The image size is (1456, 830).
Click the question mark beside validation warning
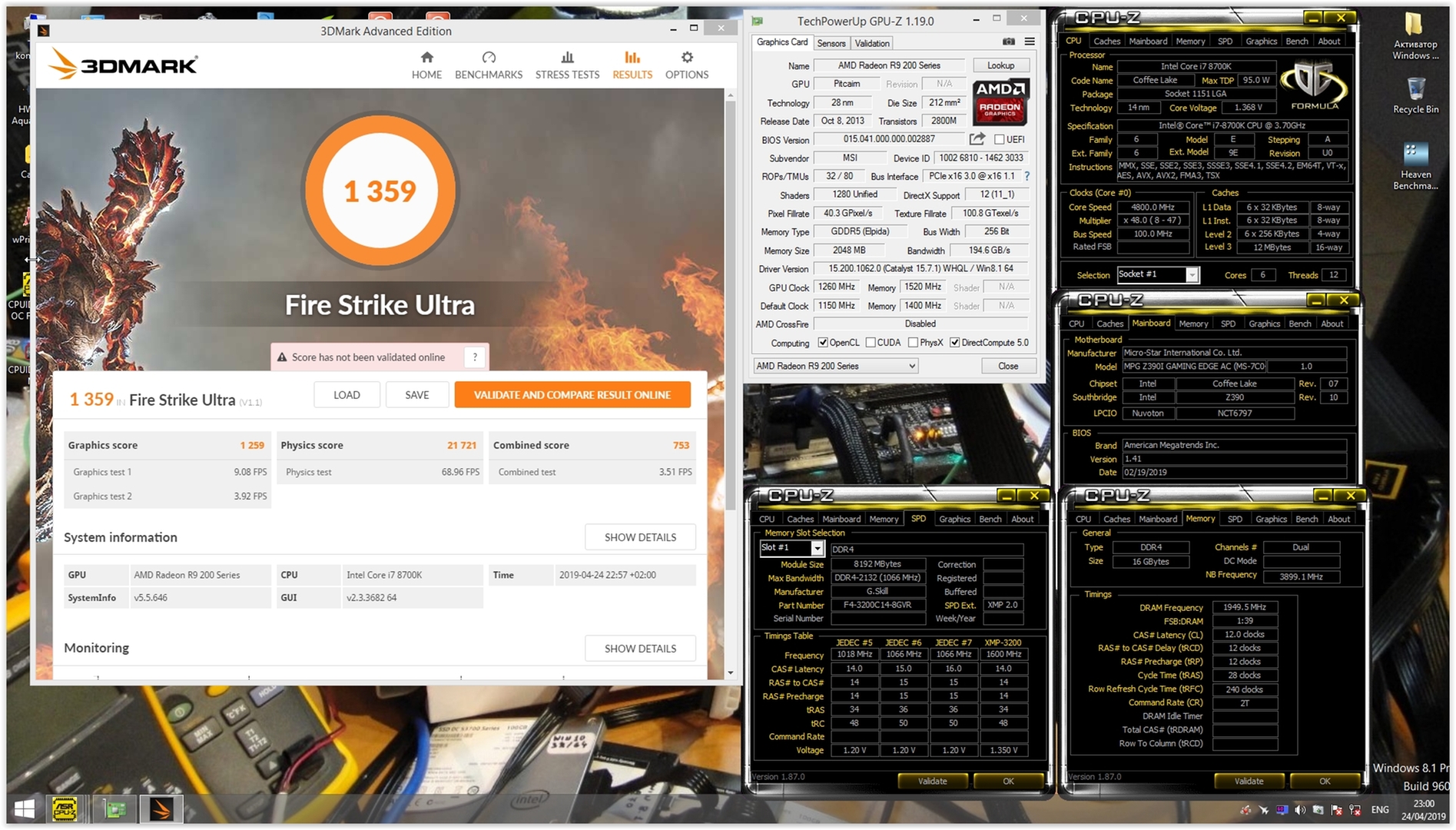[475, 357]
